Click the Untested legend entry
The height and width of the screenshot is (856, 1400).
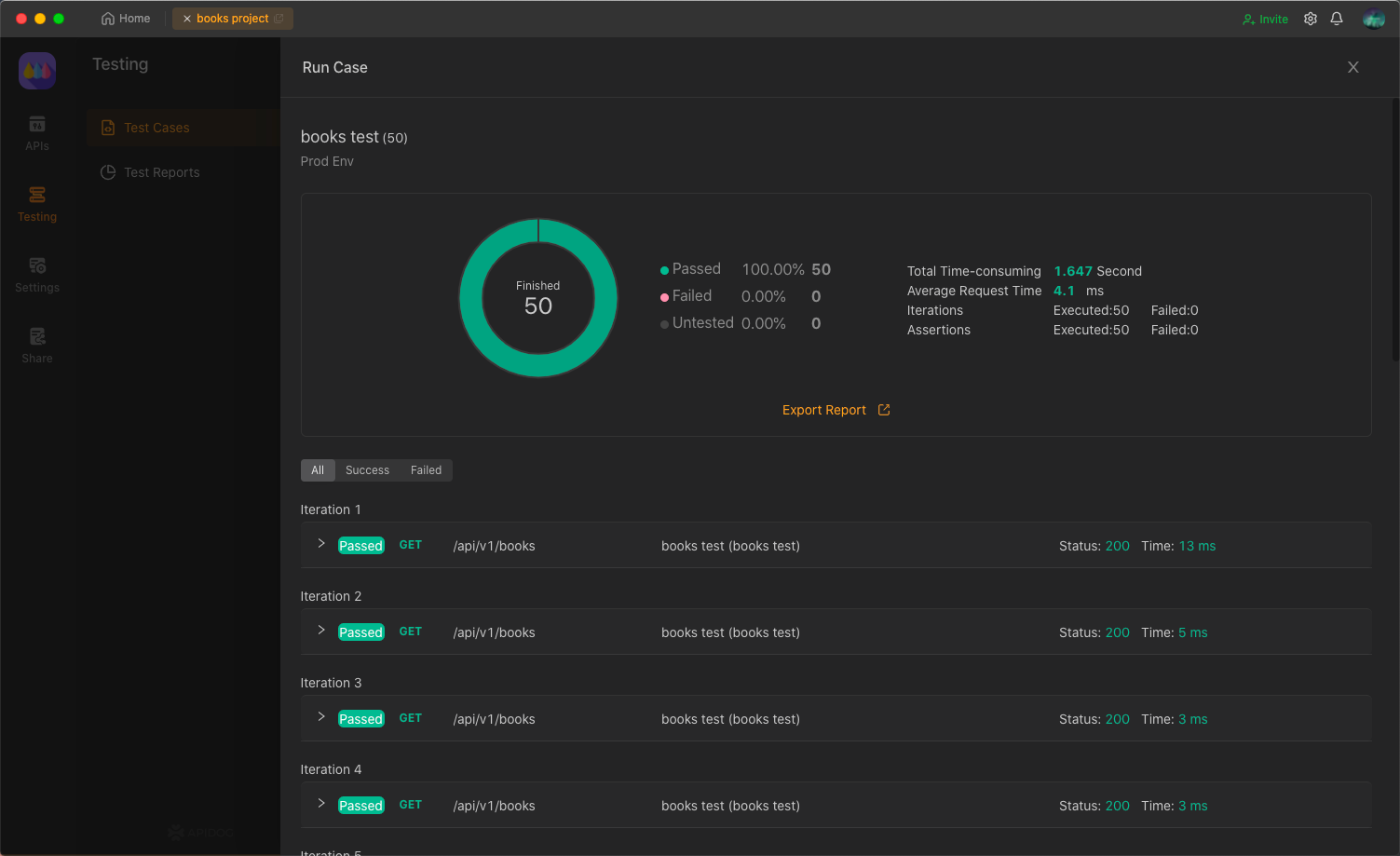click(697, 323)
